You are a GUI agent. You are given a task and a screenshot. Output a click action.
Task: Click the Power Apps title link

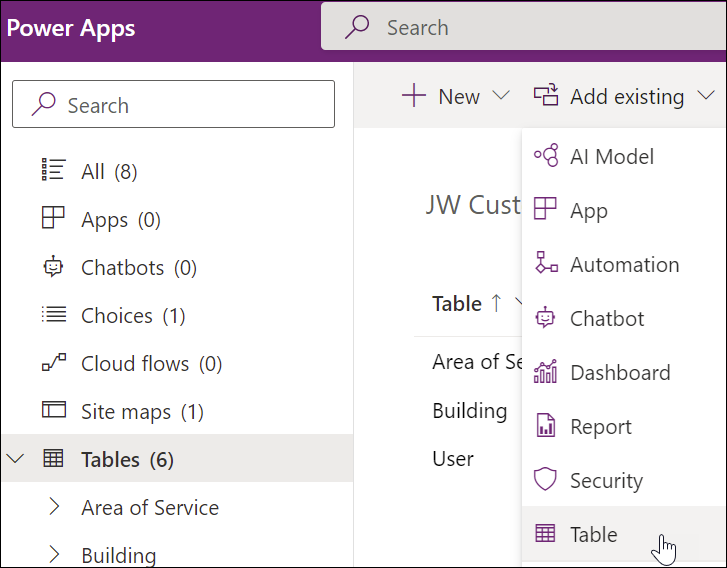pos(71,28)
